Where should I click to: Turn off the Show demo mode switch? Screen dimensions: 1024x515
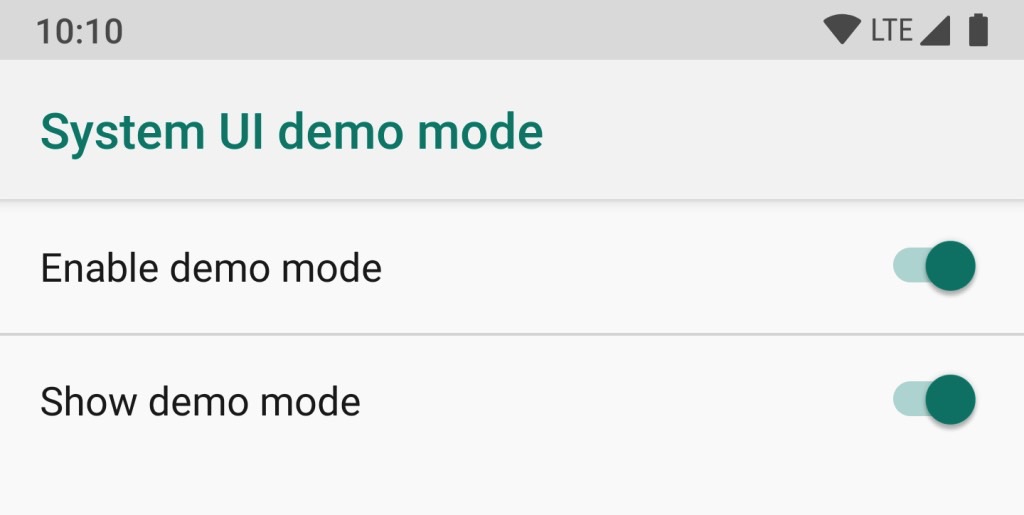(934, 399)
